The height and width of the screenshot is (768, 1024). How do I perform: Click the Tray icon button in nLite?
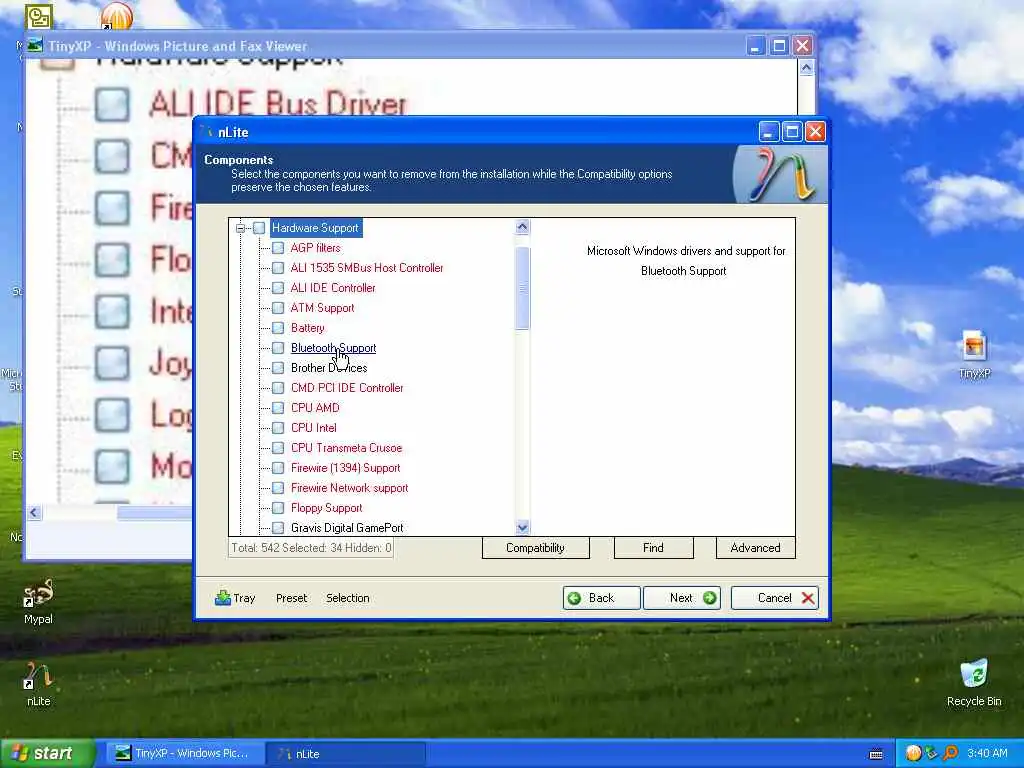tap(235, 598)
